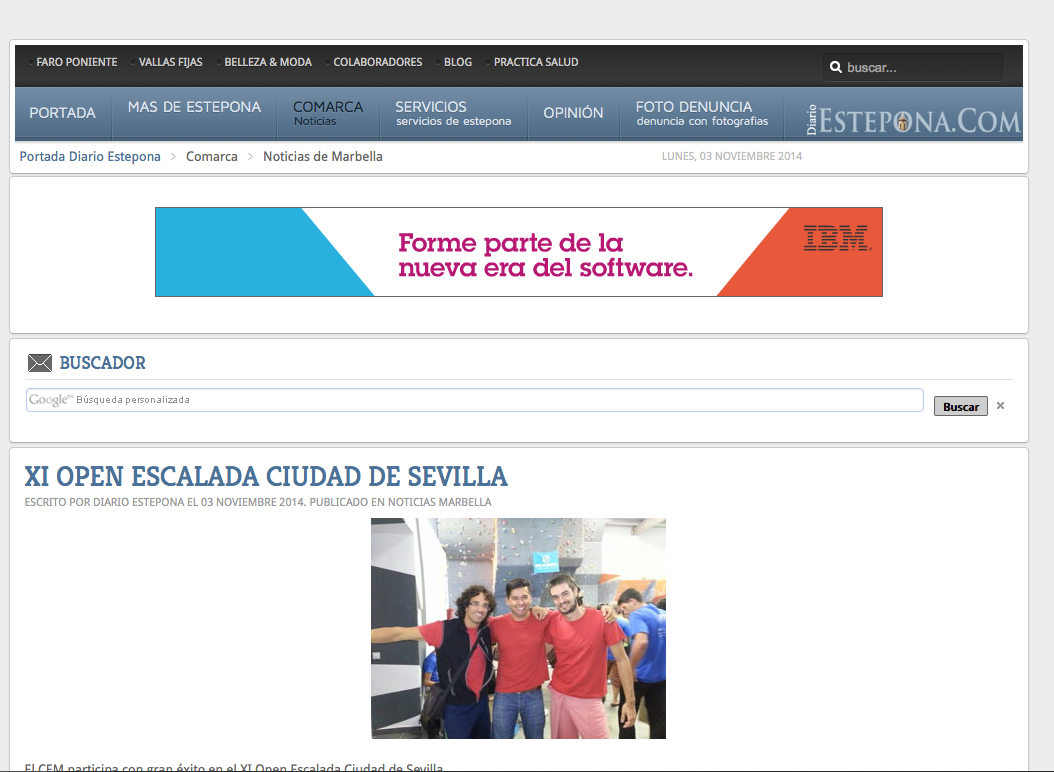Open the Opinión menu item

coord(573,113)
